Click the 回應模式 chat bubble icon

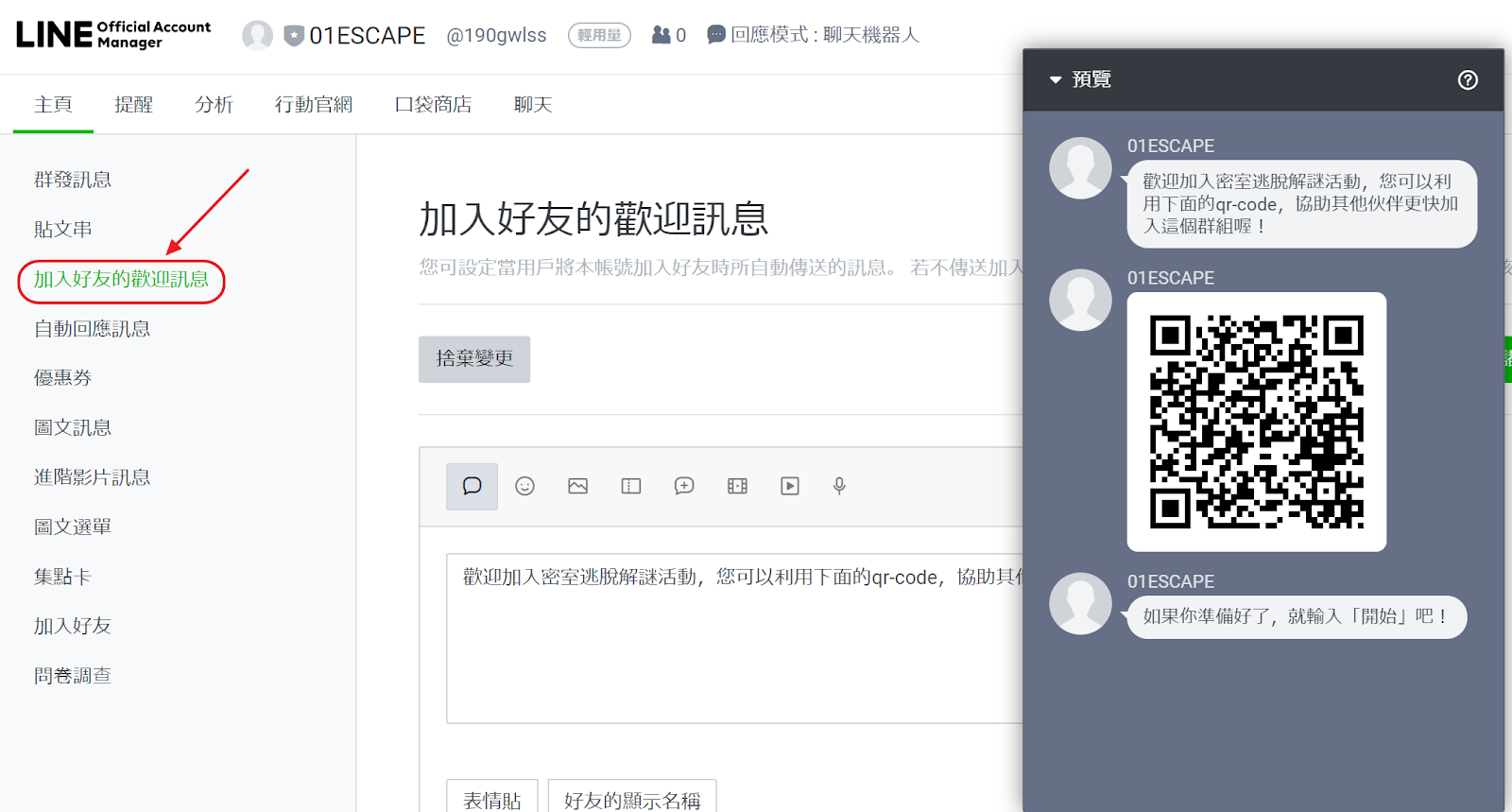click(716, 35)
